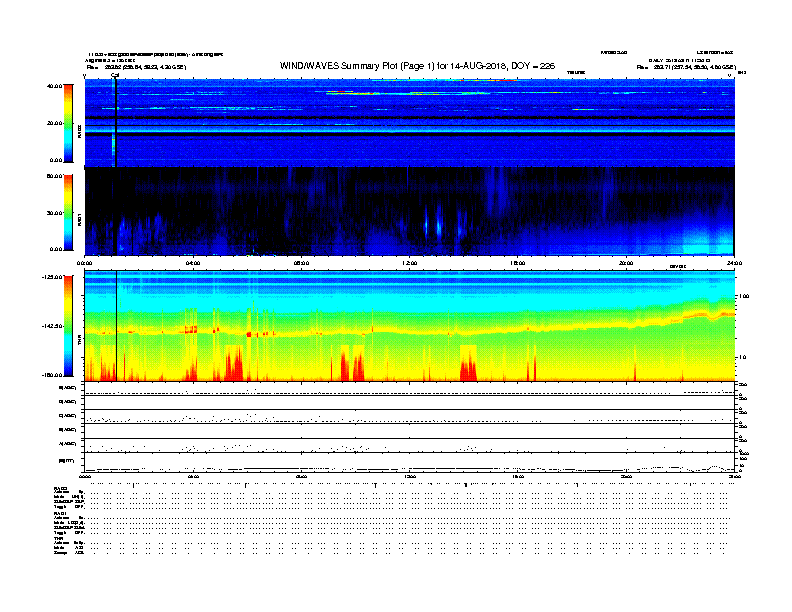Screen dimensions: 792x612
Task: Click the 12:00 tick under RAD1 panel
Action: [x=410, y=263]
